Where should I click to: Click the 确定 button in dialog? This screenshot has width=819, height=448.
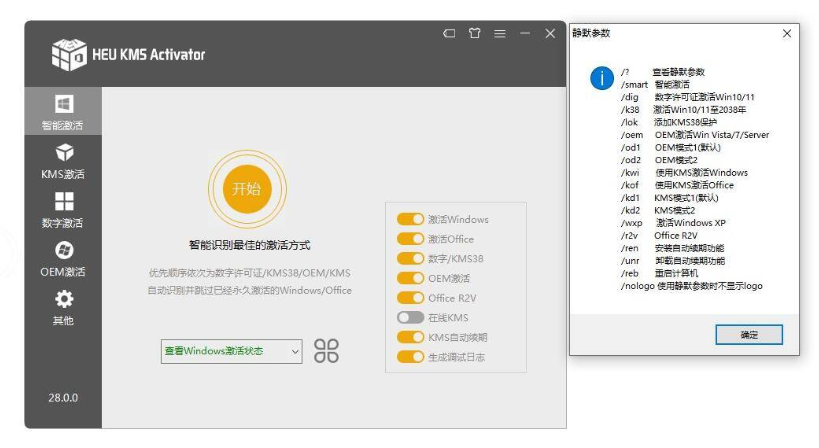pyautogui.click(x=749, y=335)
